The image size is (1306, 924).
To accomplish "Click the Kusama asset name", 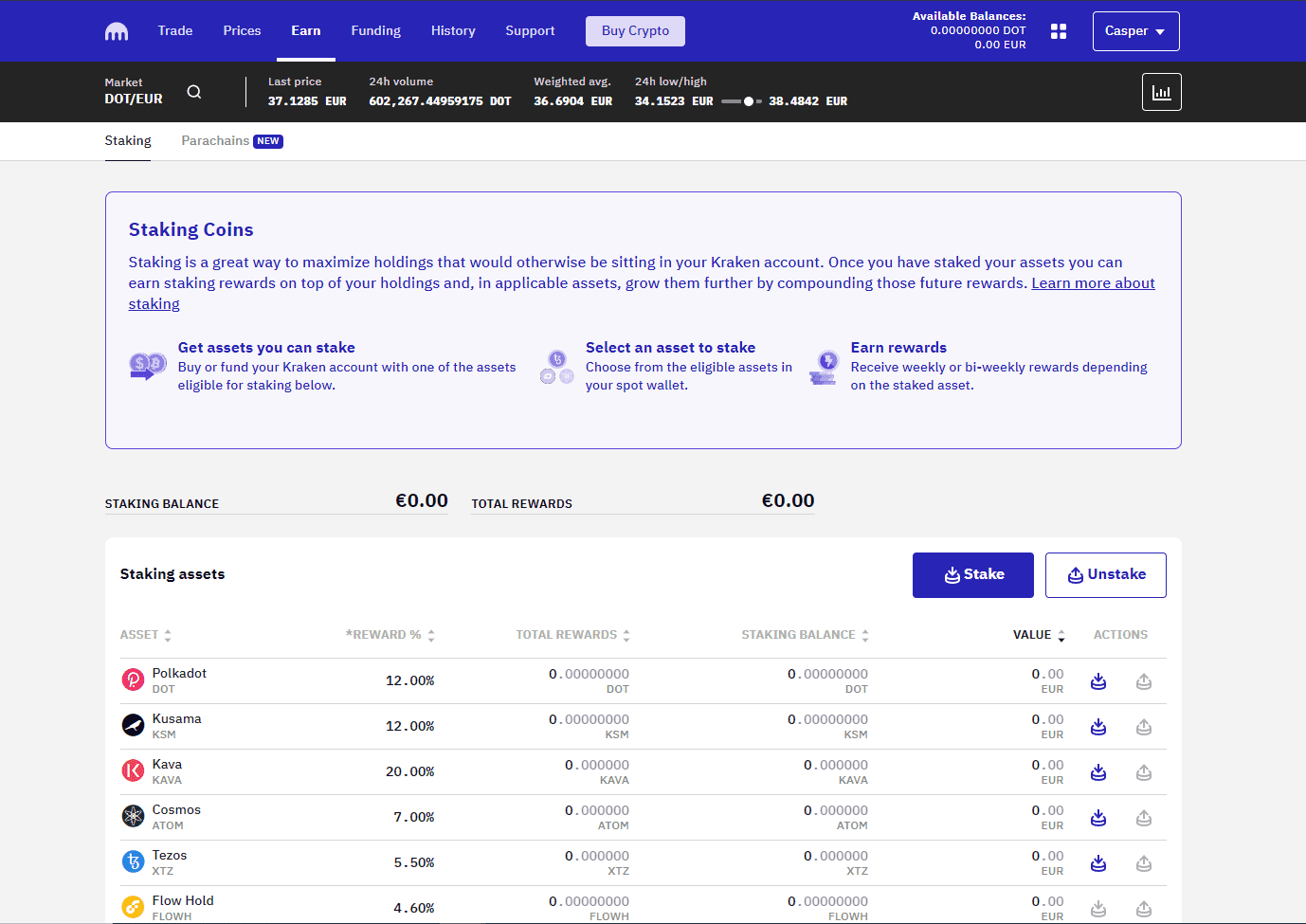I will (x=177, y=718).
